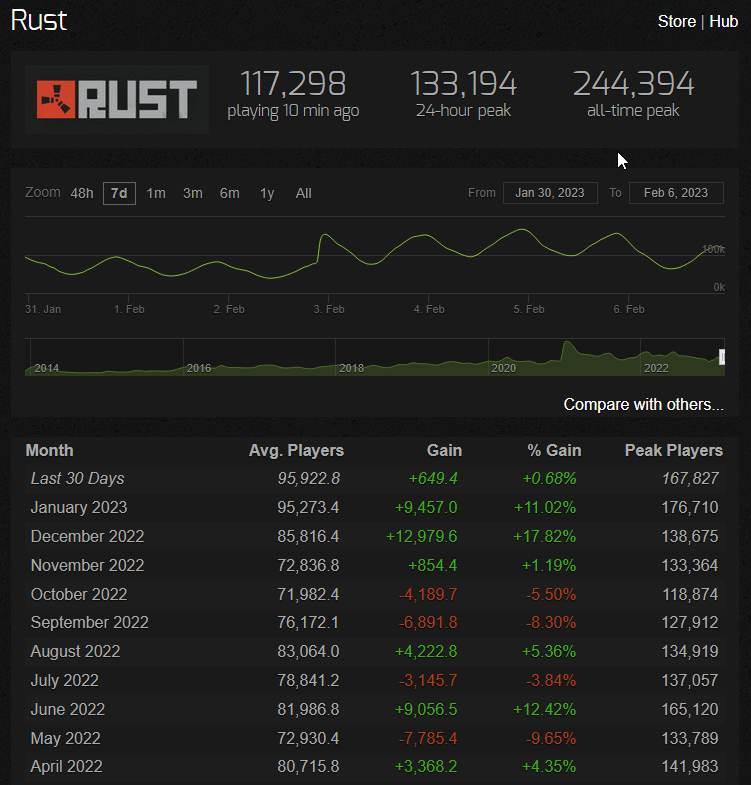This screenshot has height=785, width=751.
Task: Select the November 2022 row label
Action: [x=88, y=566]
